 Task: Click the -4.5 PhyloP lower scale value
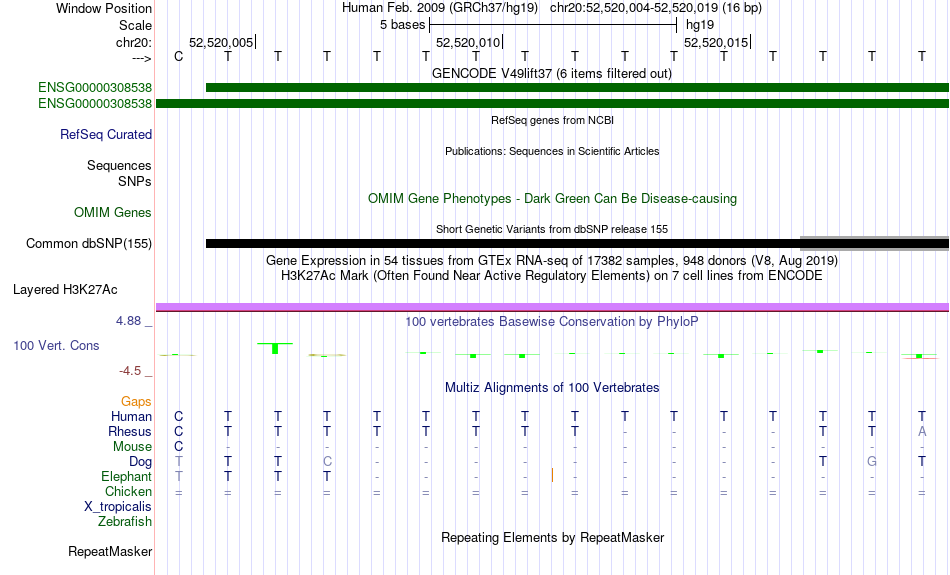(130, 371)
